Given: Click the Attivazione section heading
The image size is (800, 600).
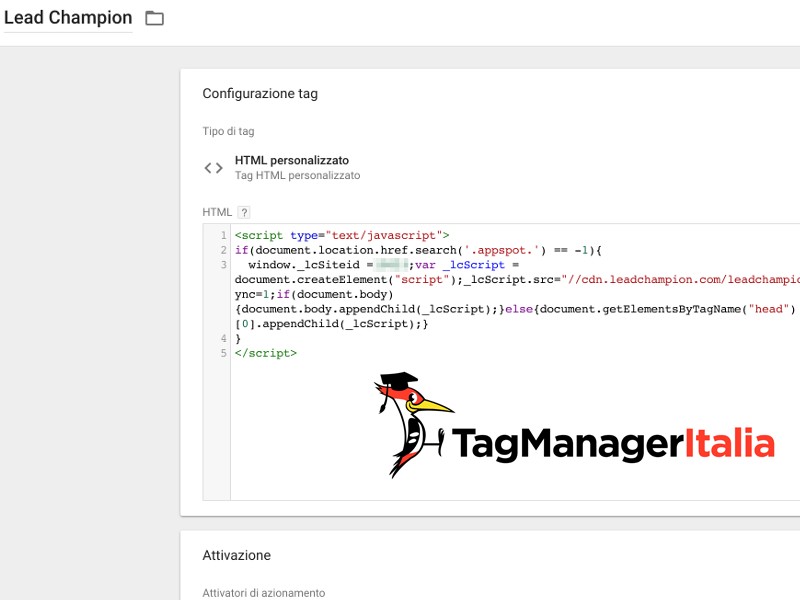Looking at the screenshot, I should point(237,555).
